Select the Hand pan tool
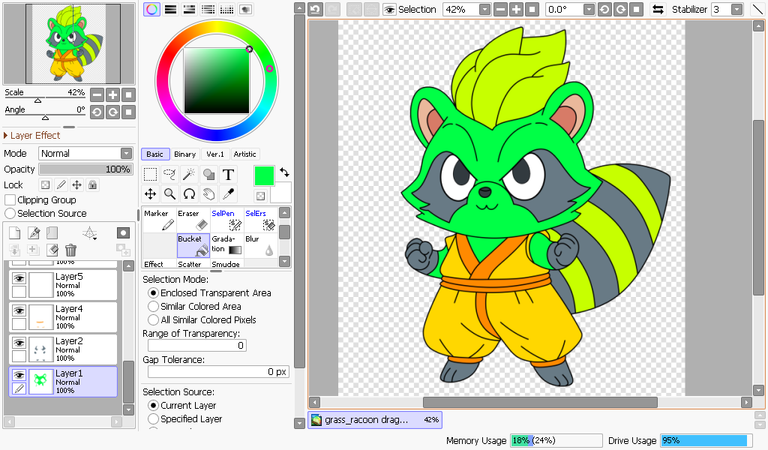Viewport: 768px width, 450px height. tap(209, 194)
